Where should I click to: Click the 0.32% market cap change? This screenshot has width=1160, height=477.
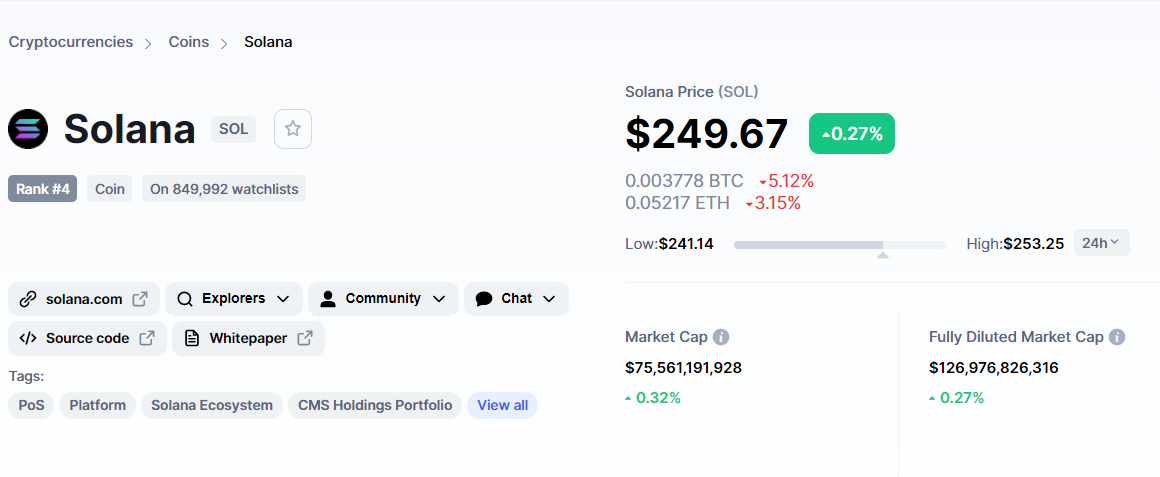pos(652,398)
